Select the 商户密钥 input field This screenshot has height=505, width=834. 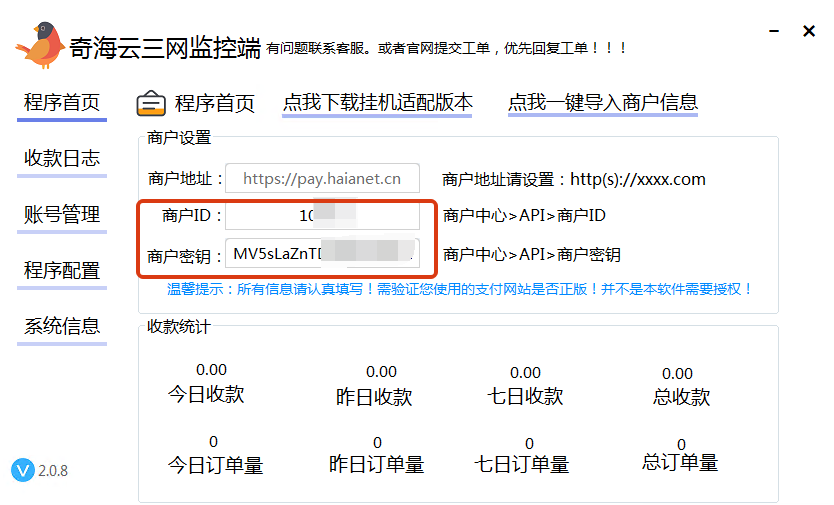click(322, 254)
